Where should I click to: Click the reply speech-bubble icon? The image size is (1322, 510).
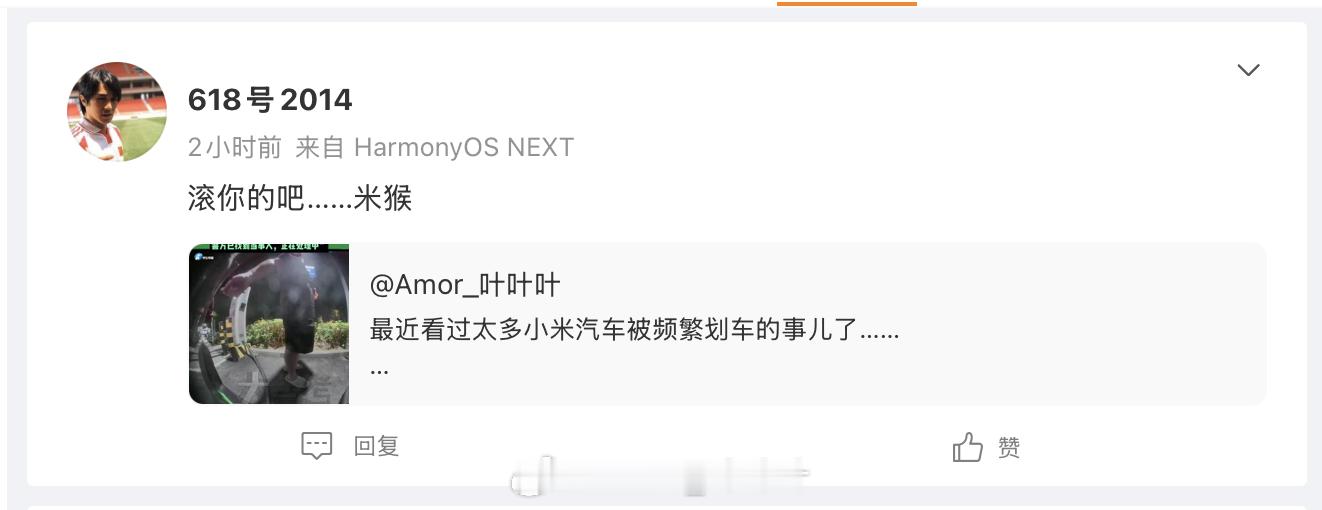click(x=316, y=446)
